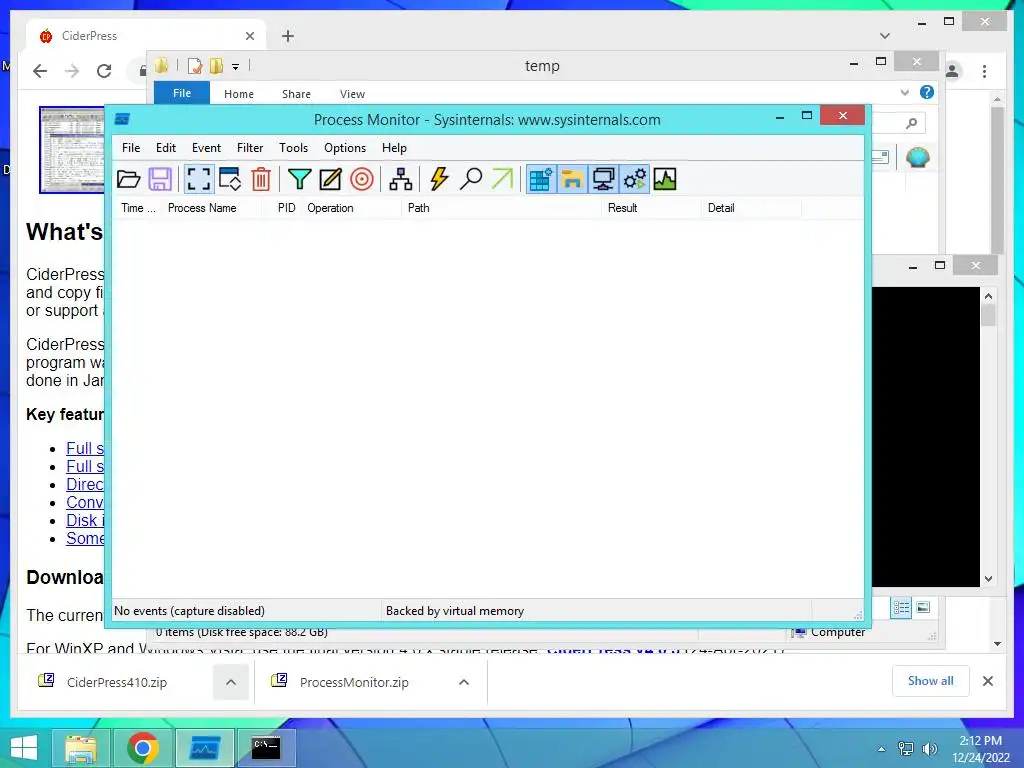Reload the CiderPress page

coord(104,71)
